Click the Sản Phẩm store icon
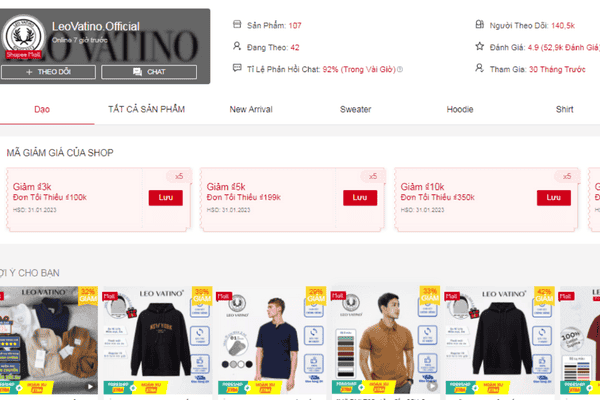This screenshot has width=600, height=400. (x=237, y=24)
